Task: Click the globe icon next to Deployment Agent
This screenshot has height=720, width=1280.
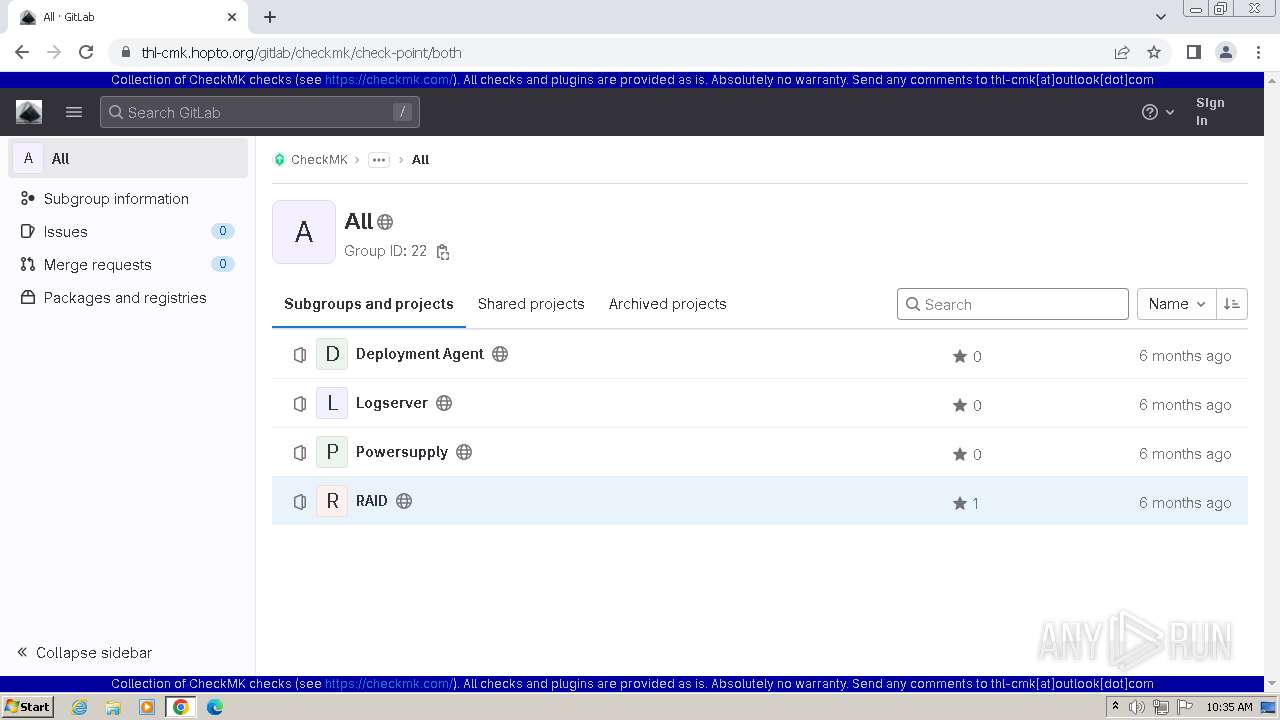Action: coord(500,354)
